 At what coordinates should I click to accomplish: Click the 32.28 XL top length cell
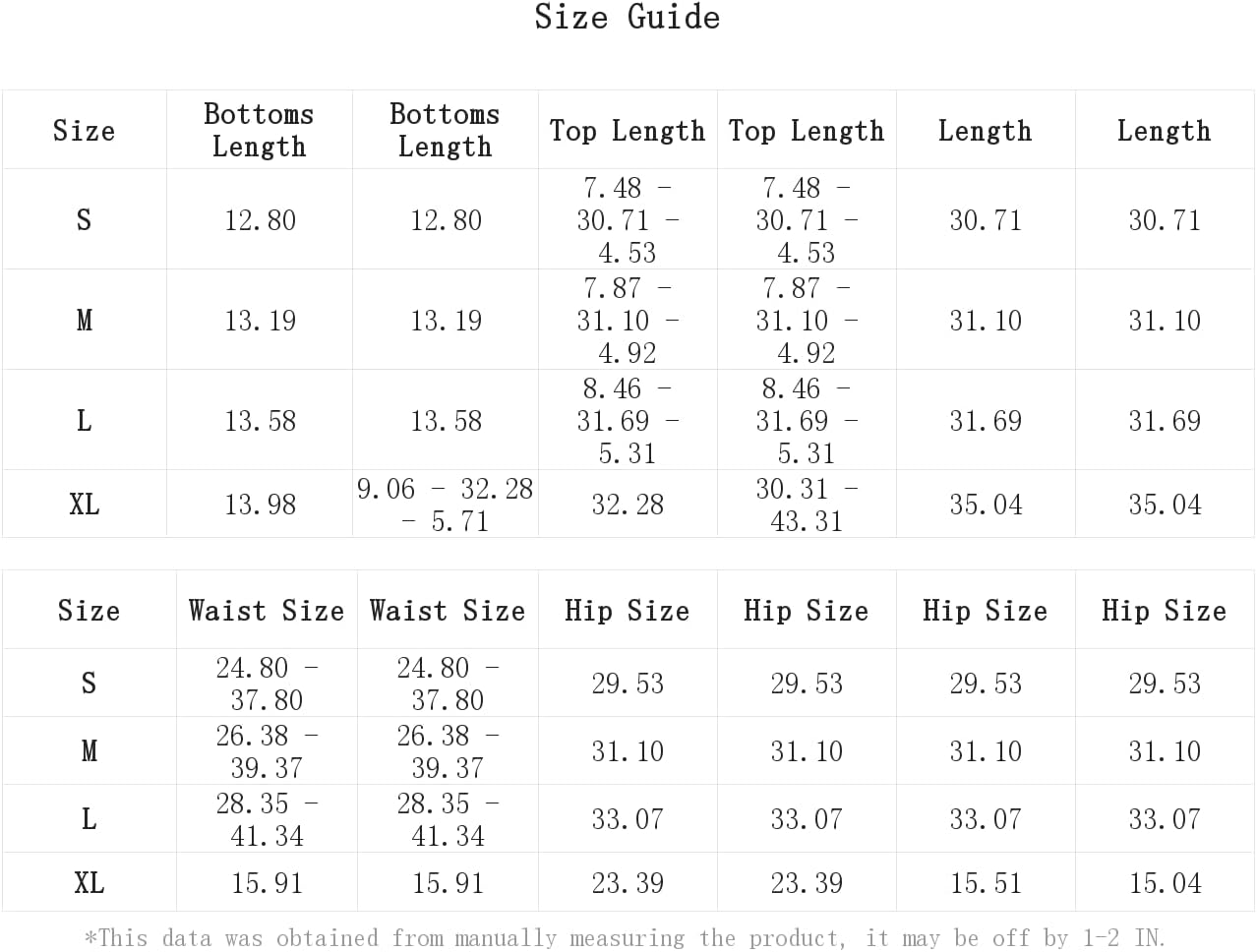click(628, 505)
